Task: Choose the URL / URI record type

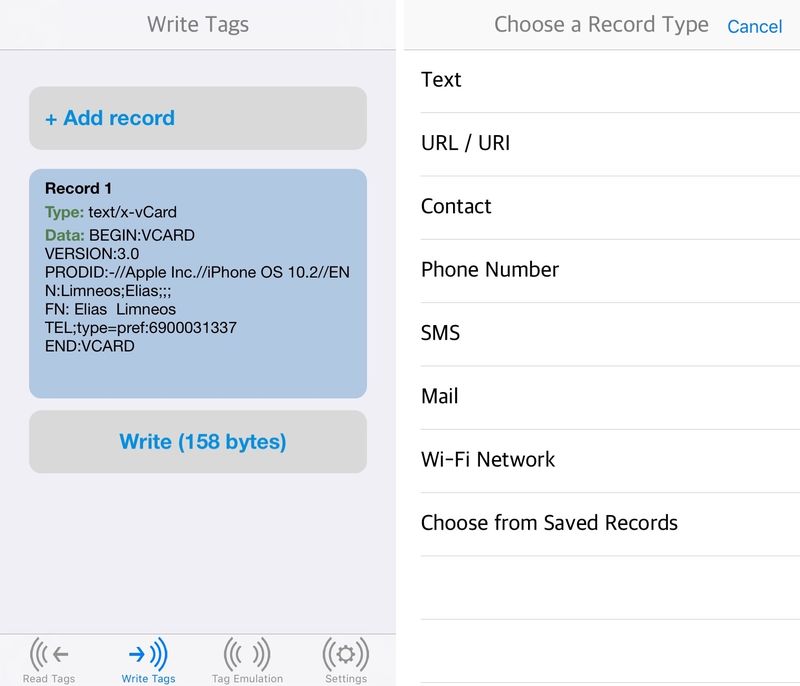Action: click(610, 144)
